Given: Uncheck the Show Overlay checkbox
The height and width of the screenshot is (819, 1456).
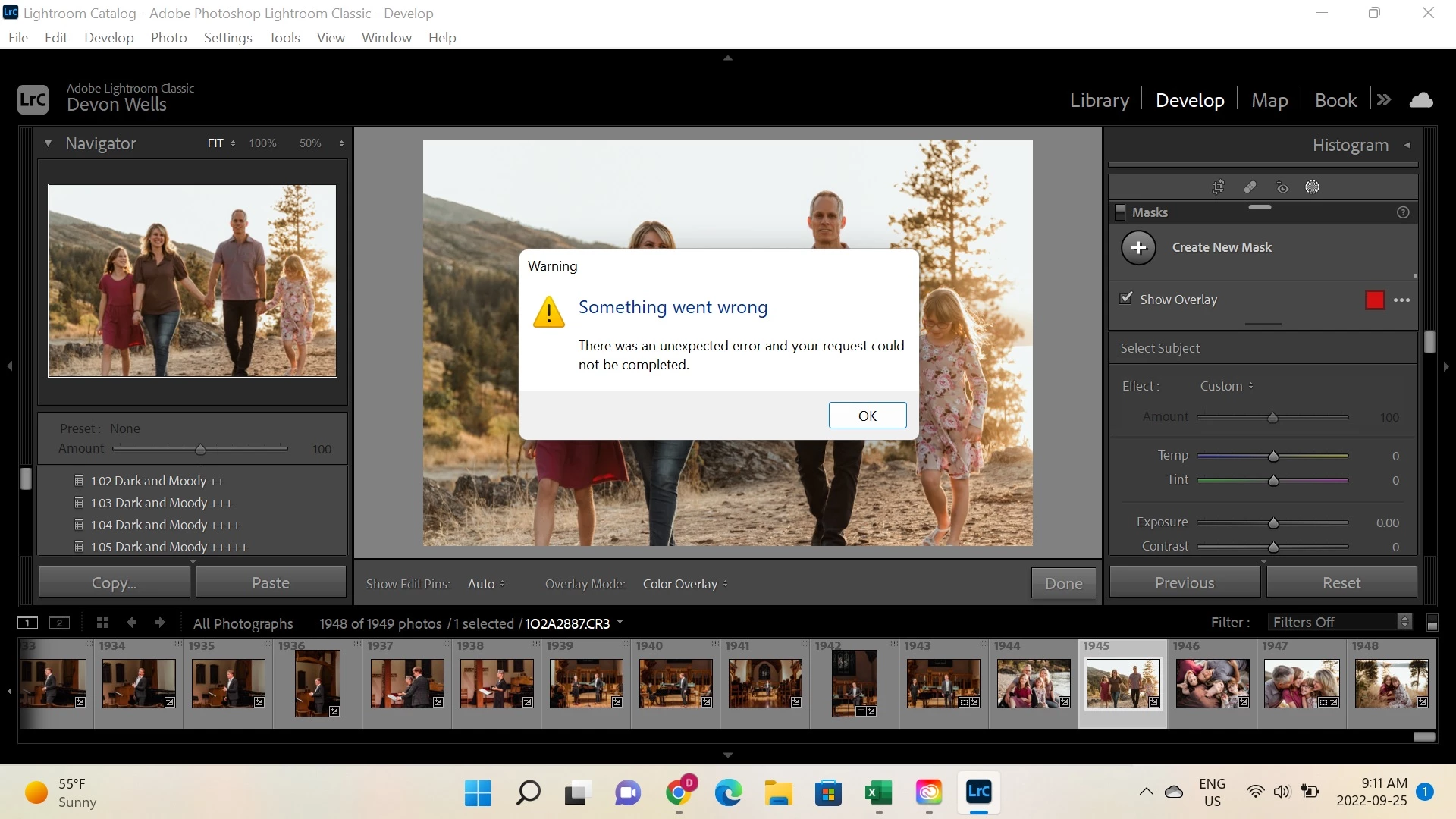Looking at the screenshot, I should [x=1127, y=299].
